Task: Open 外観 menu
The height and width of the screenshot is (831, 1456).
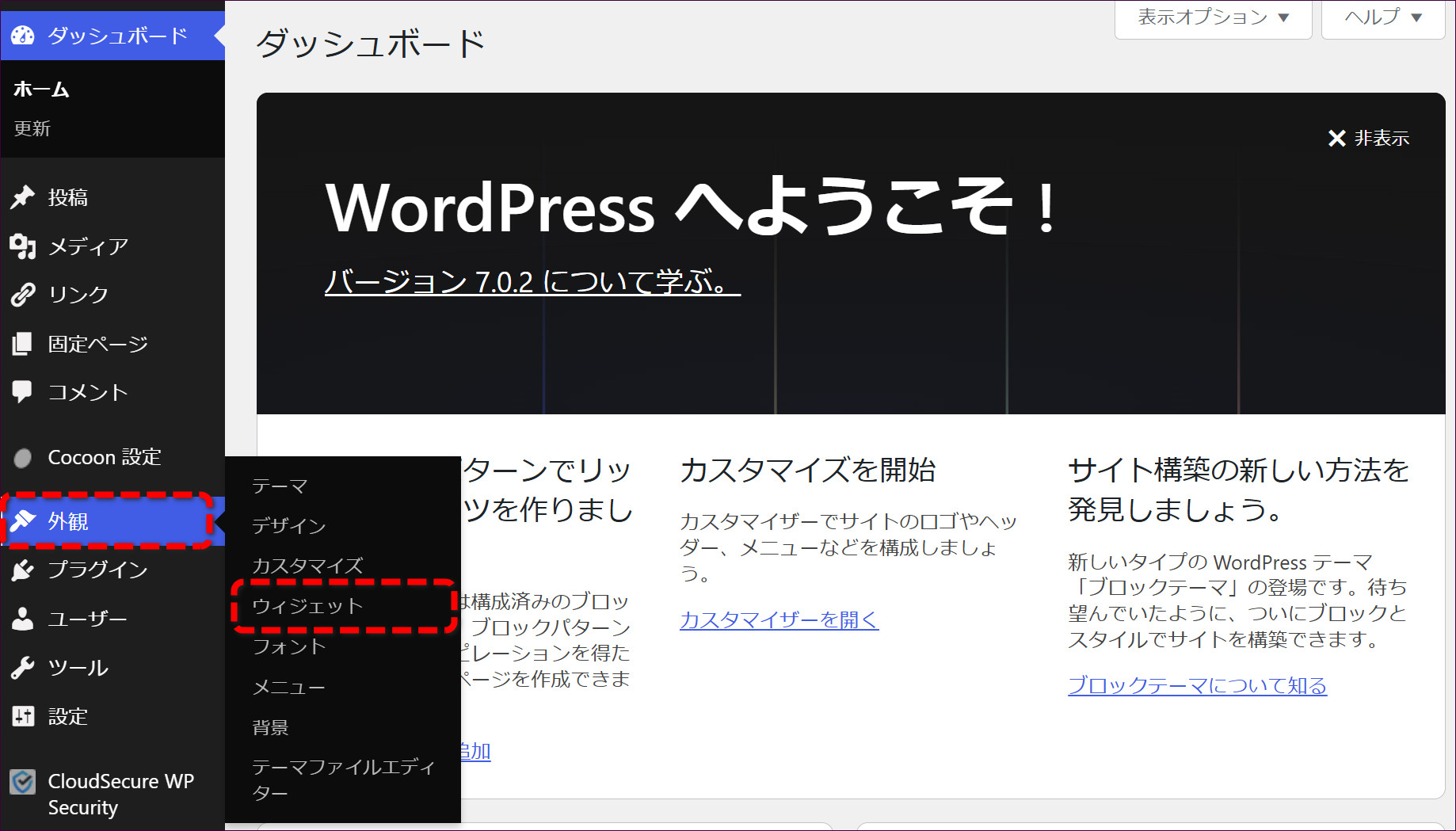Action: tap(112, 521)
